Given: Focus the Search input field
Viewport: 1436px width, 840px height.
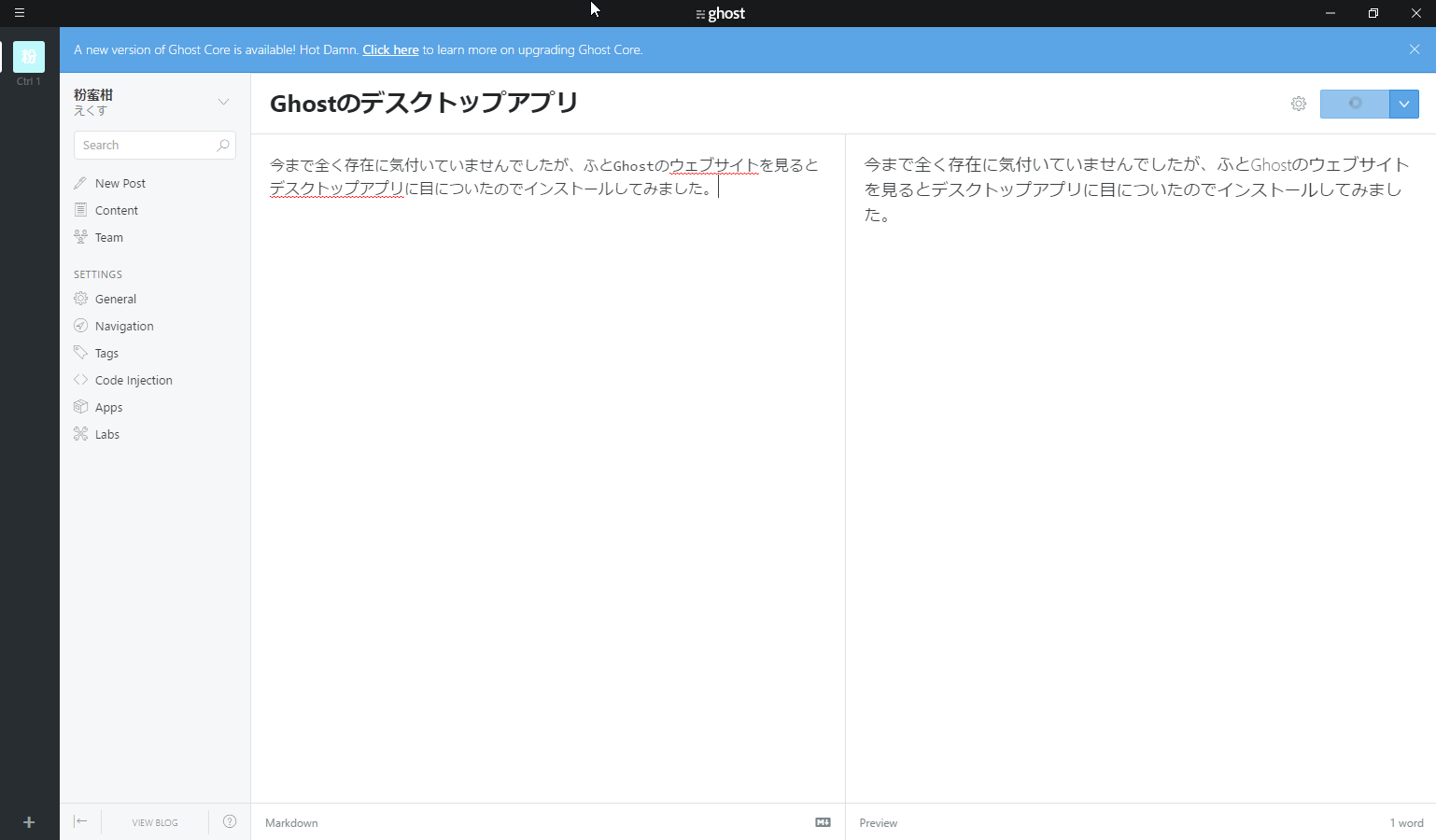Looking at the screenshot, I should pos(155,146).
